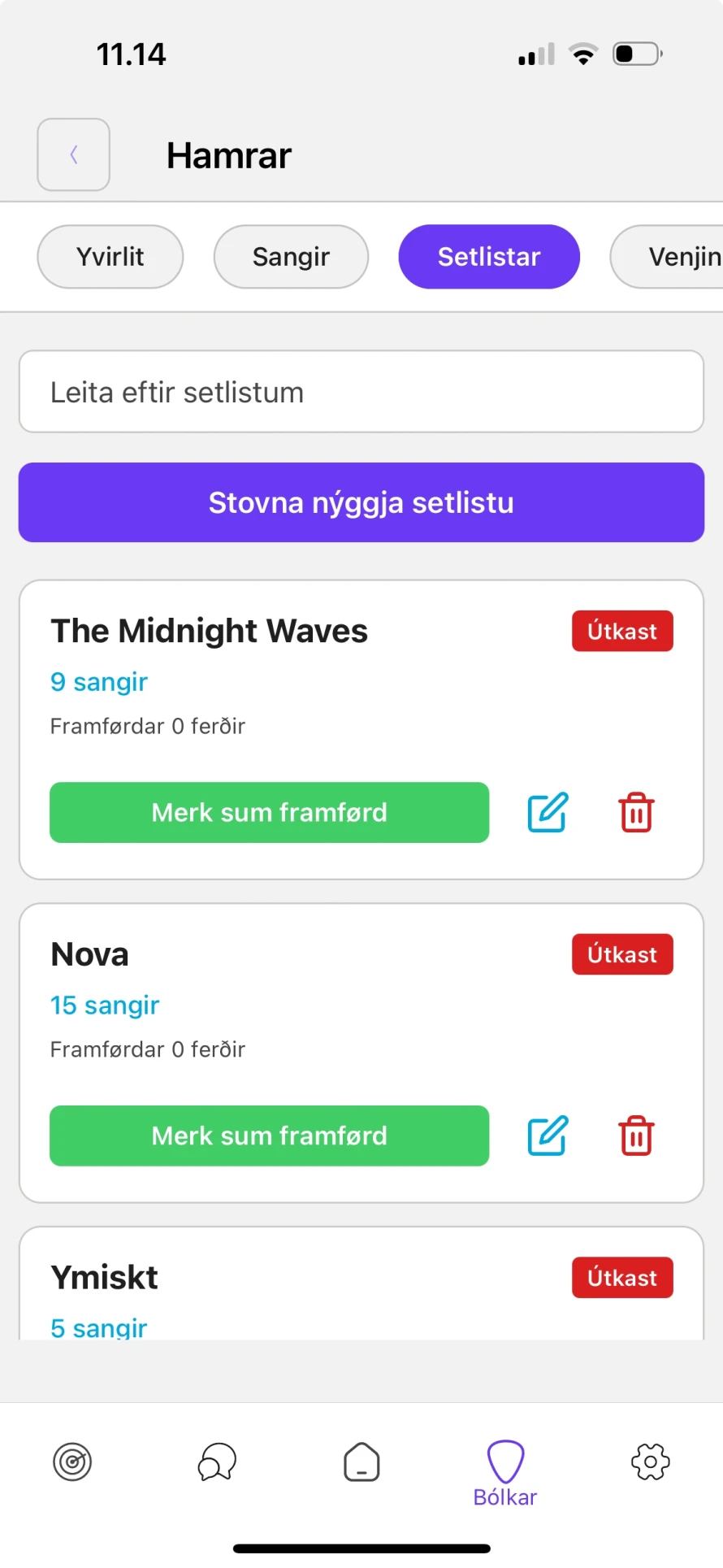Open the target icon in bottom navigation
The height and width of the screenshot is (1568, 723).
(72, 1462)
